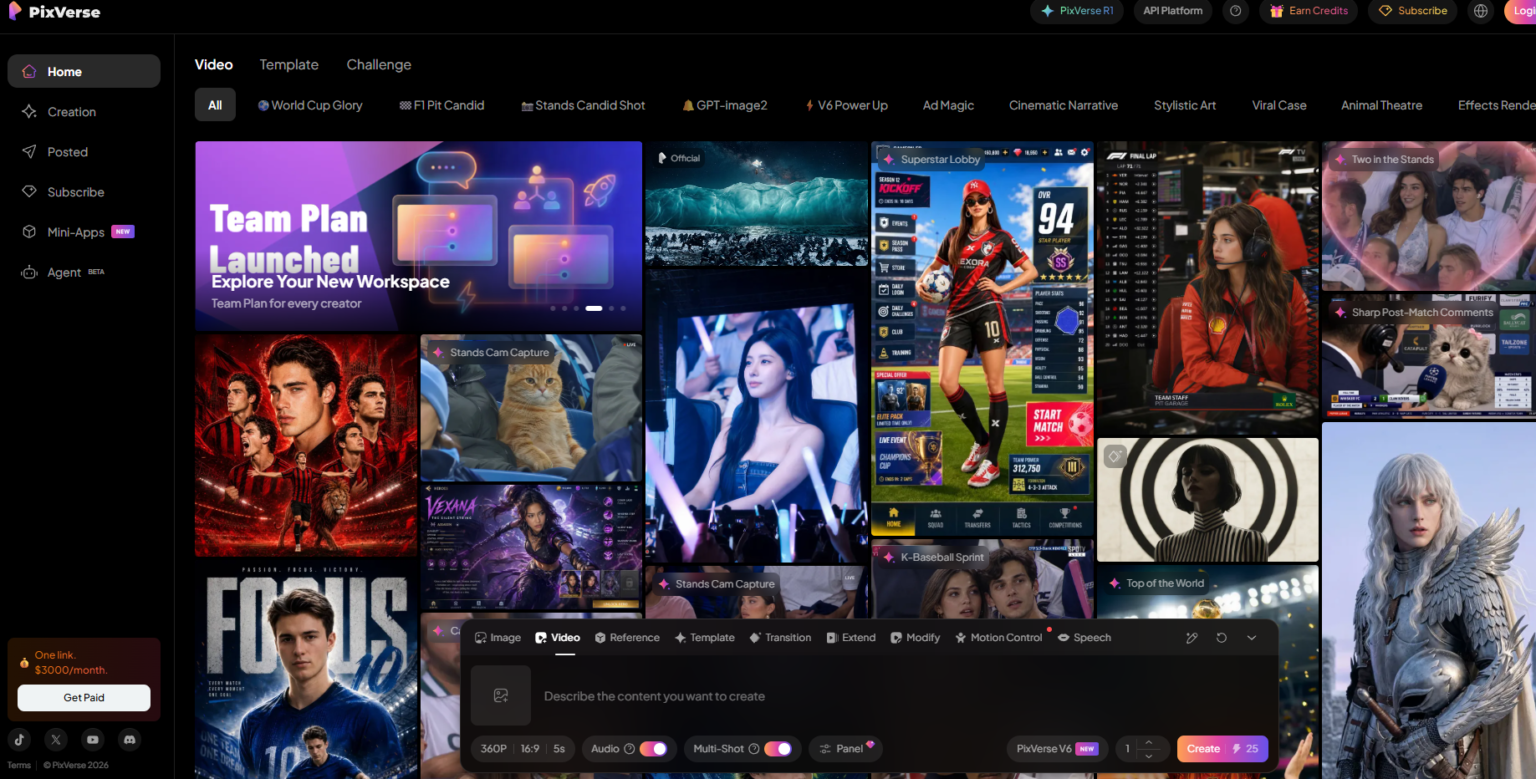Screen dimensions: 1536x779
Task: Open the Discord social icon
Action: coord(129,740)
